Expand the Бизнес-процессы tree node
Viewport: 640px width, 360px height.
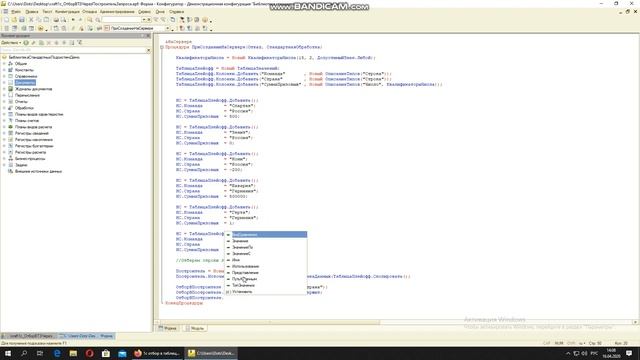pyautogui.click(x=4, y=158)
